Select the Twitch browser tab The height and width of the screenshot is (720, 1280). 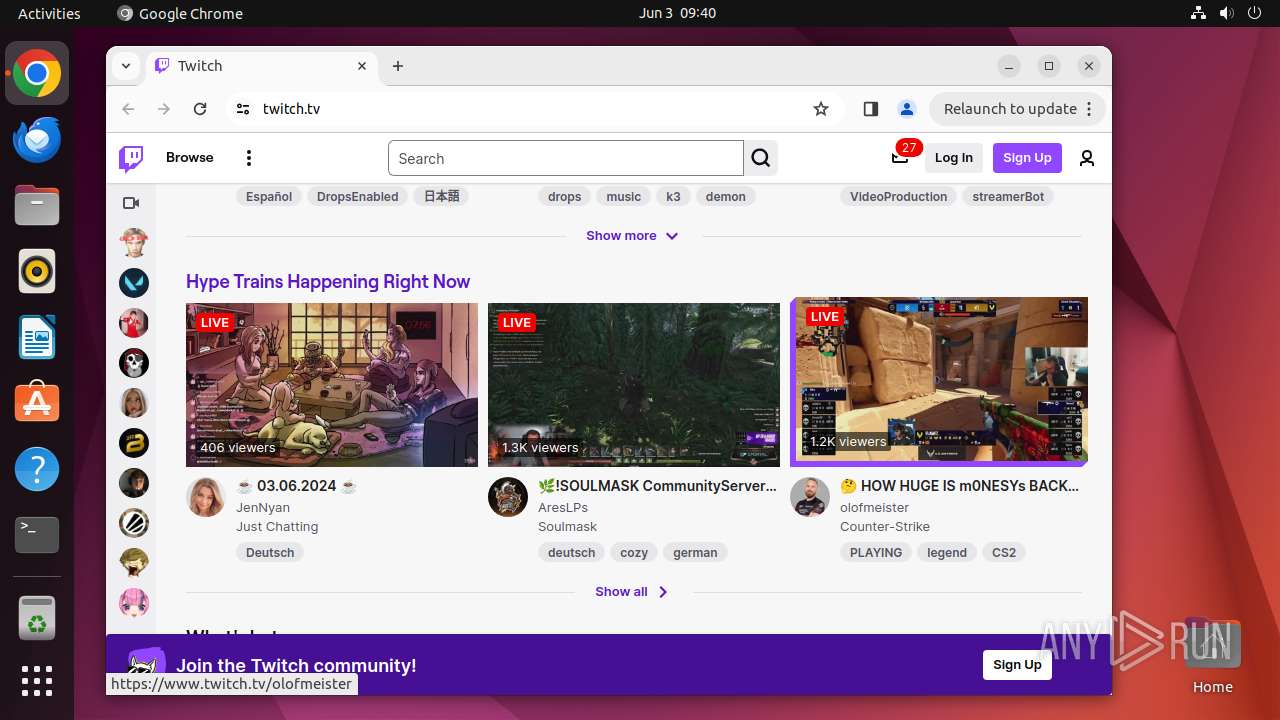(x=263, y=66)
